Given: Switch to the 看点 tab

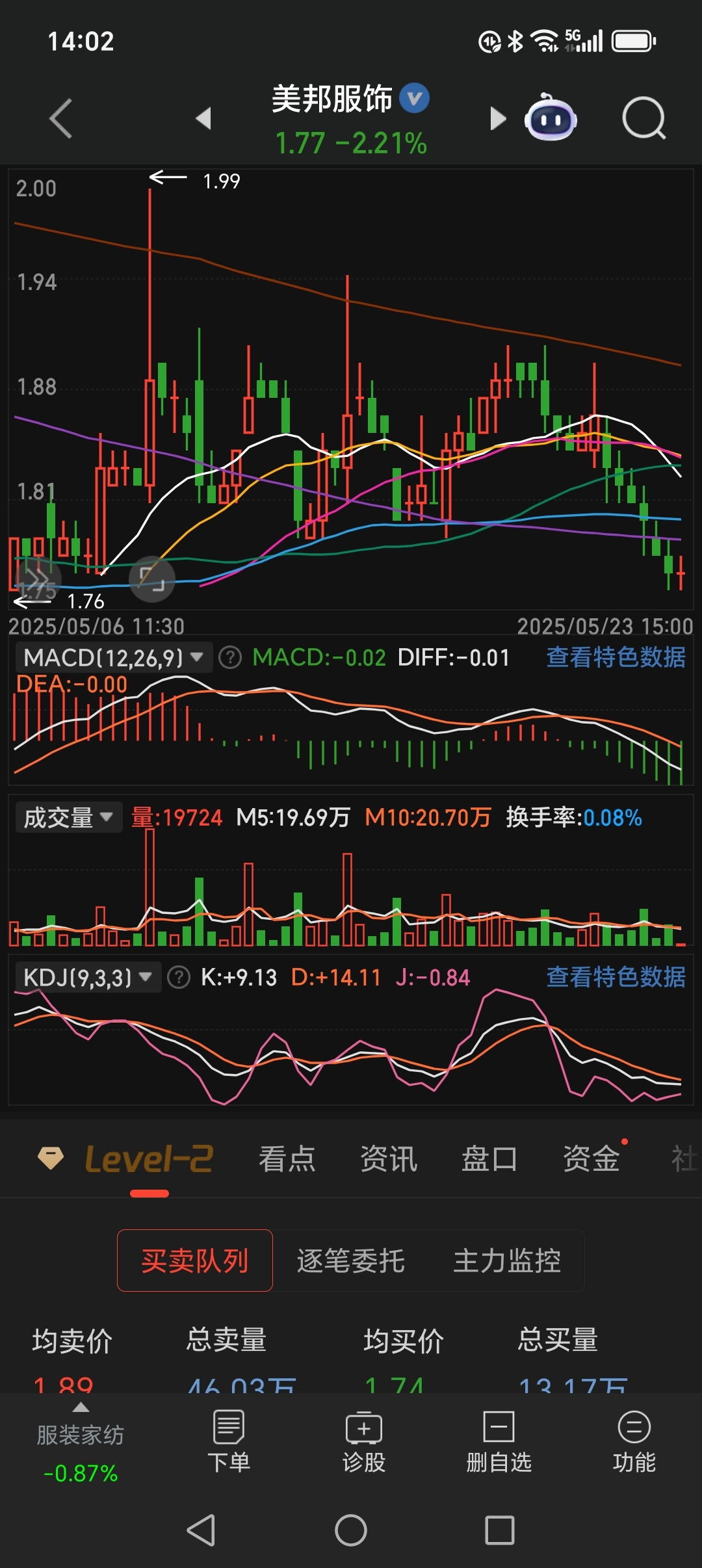Looking at the screenshot, I should 287,1158.
